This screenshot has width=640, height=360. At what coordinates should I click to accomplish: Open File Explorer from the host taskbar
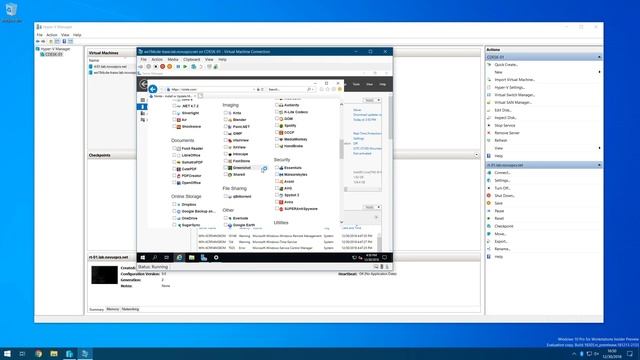(x=54, y=353)
